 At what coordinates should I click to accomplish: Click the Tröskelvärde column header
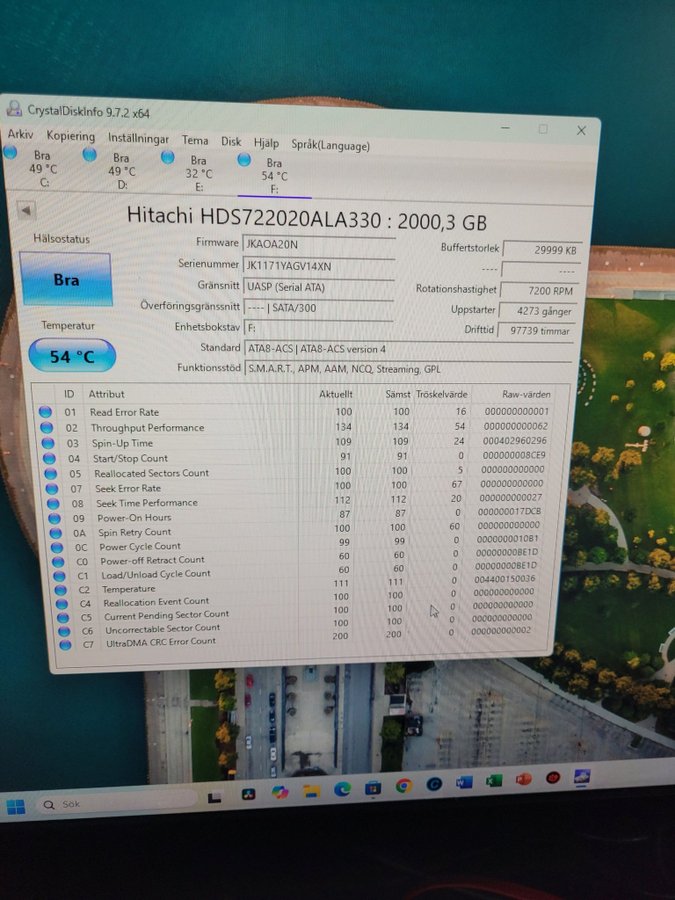[x=441, y=394]
